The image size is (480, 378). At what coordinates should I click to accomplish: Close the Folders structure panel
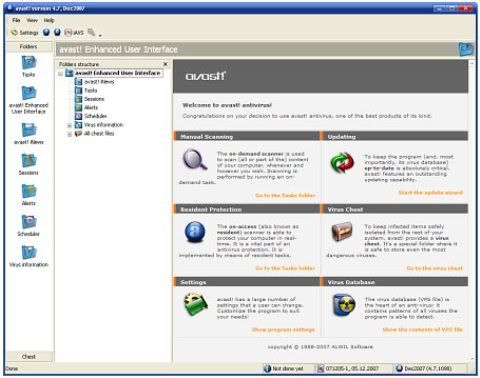pos(165,64)
